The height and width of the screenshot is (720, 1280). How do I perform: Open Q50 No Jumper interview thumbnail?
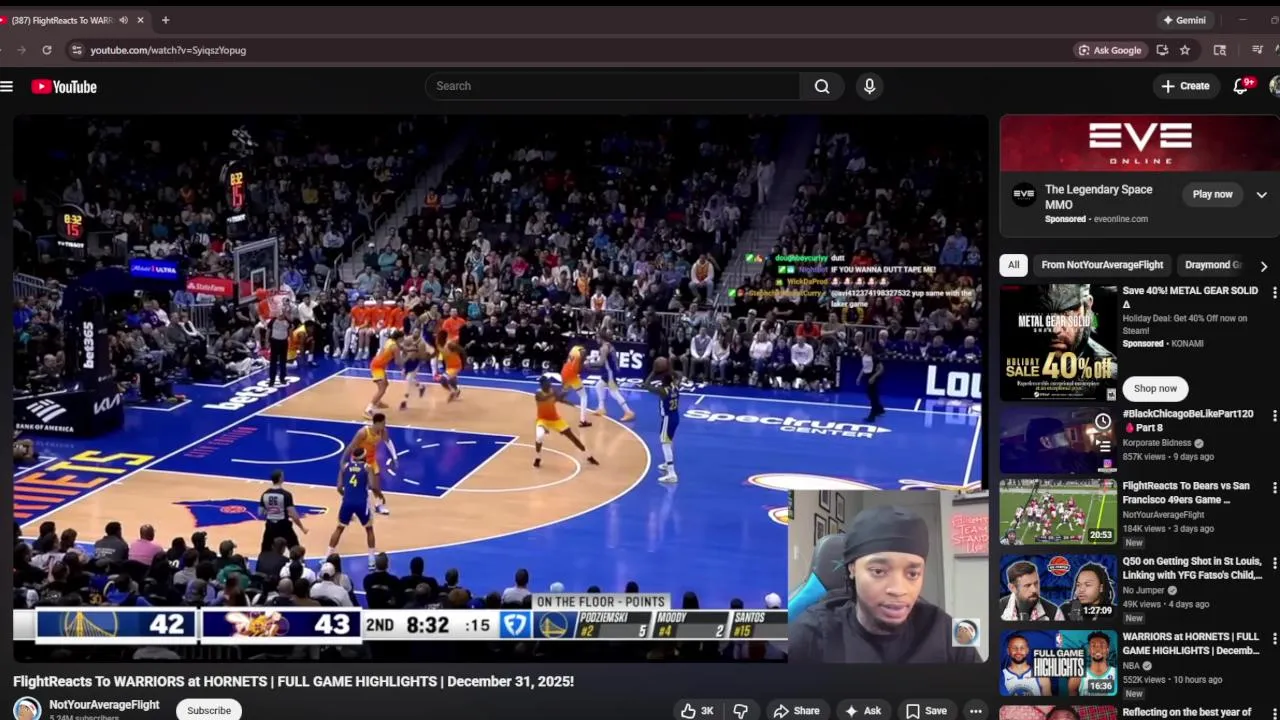1059,588
